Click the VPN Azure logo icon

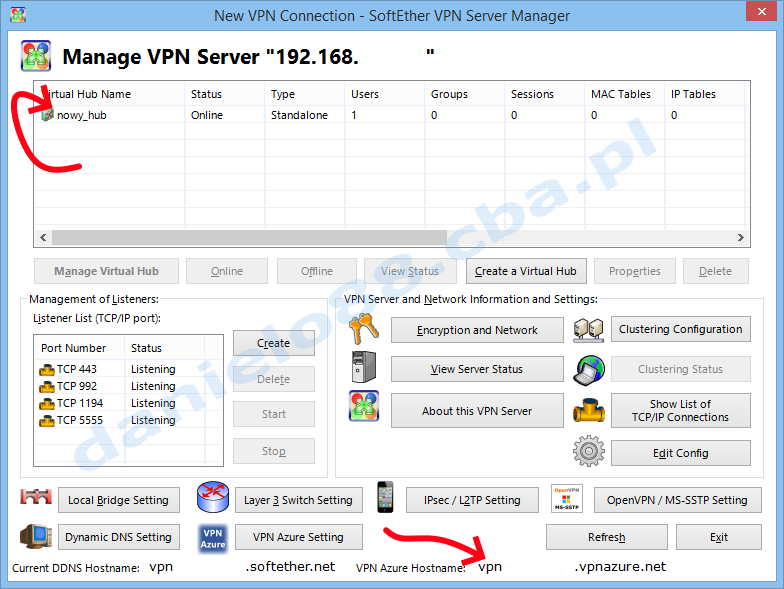213,538
